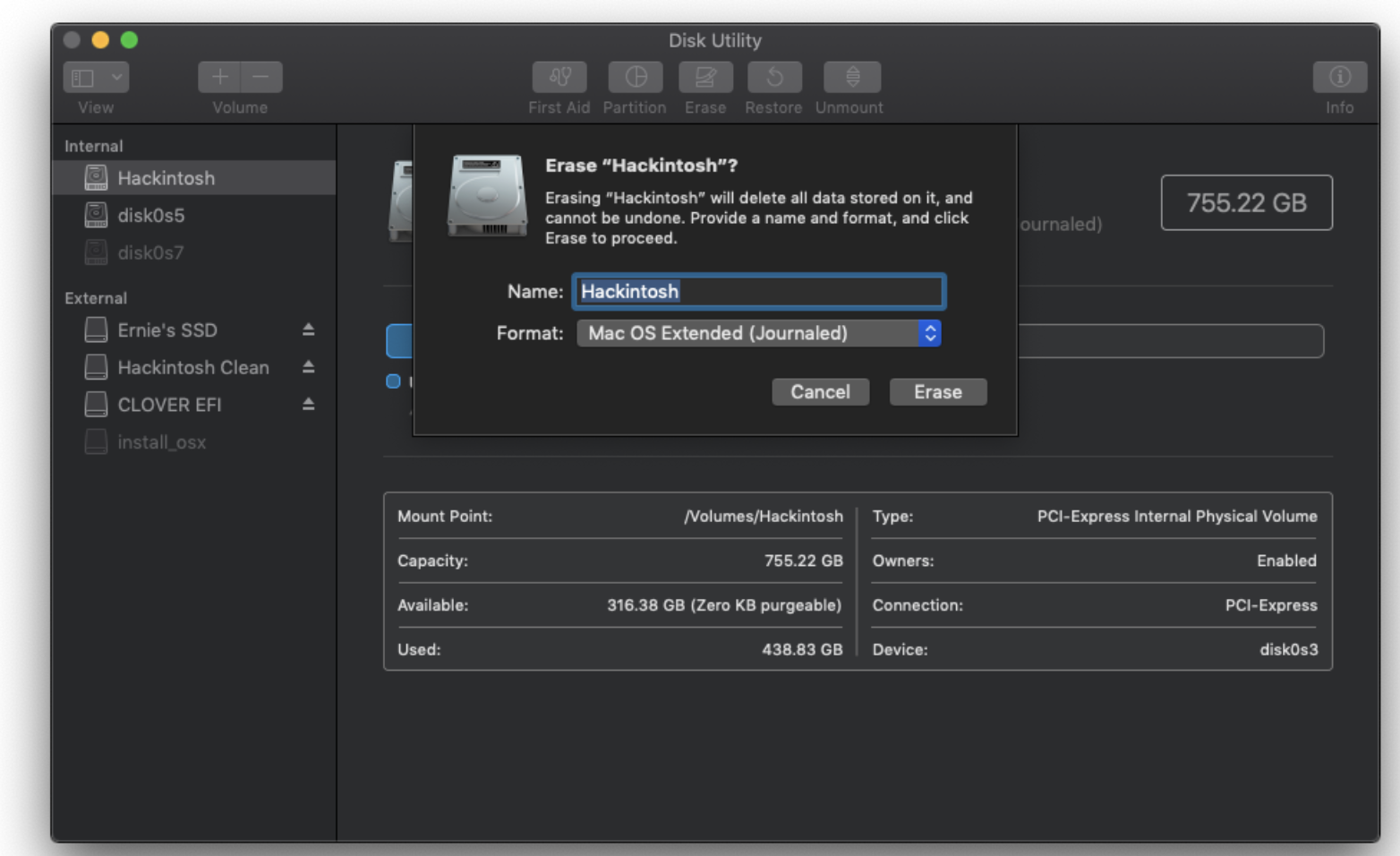Click the yellow minimize window button

click(100, 39)
